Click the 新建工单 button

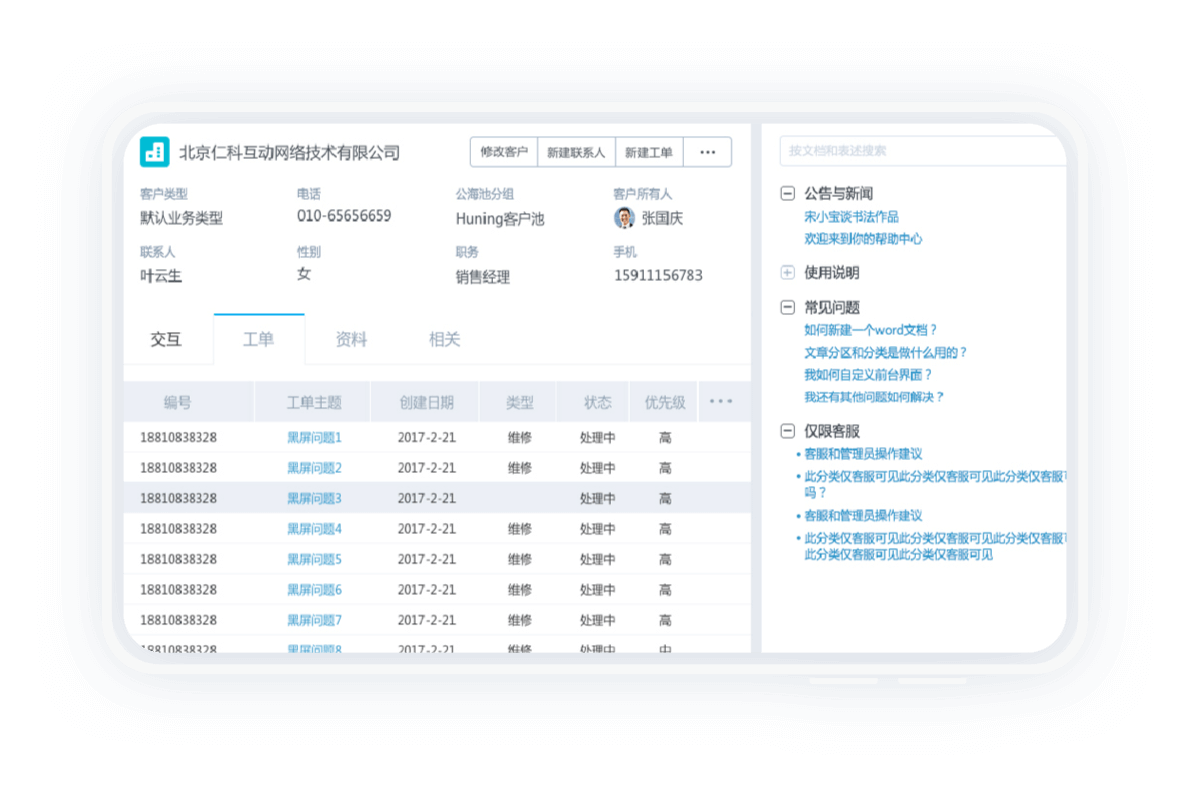[649, 152]
